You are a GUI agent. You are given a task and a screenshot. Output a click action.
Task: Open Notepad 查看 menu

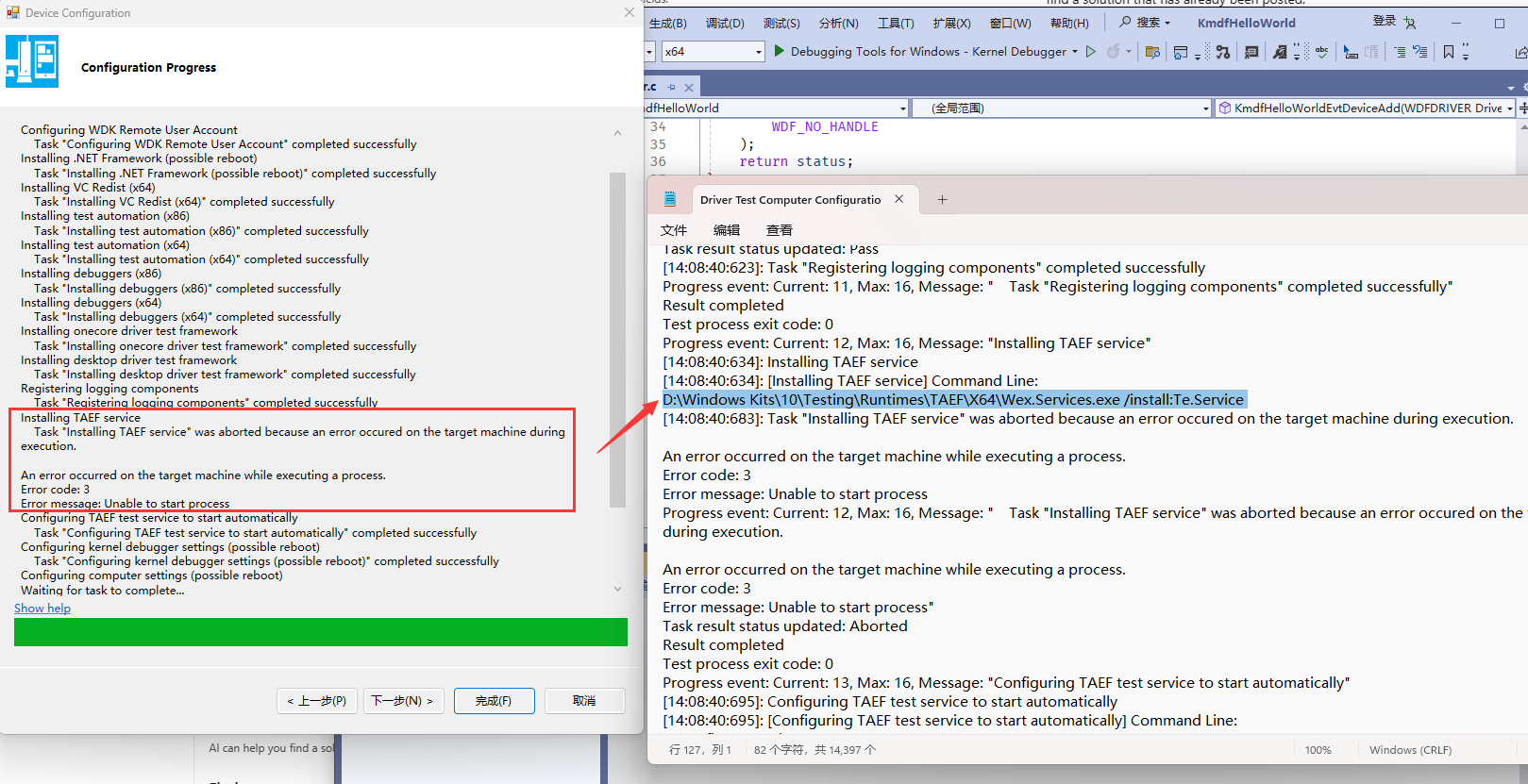[780, 230]
